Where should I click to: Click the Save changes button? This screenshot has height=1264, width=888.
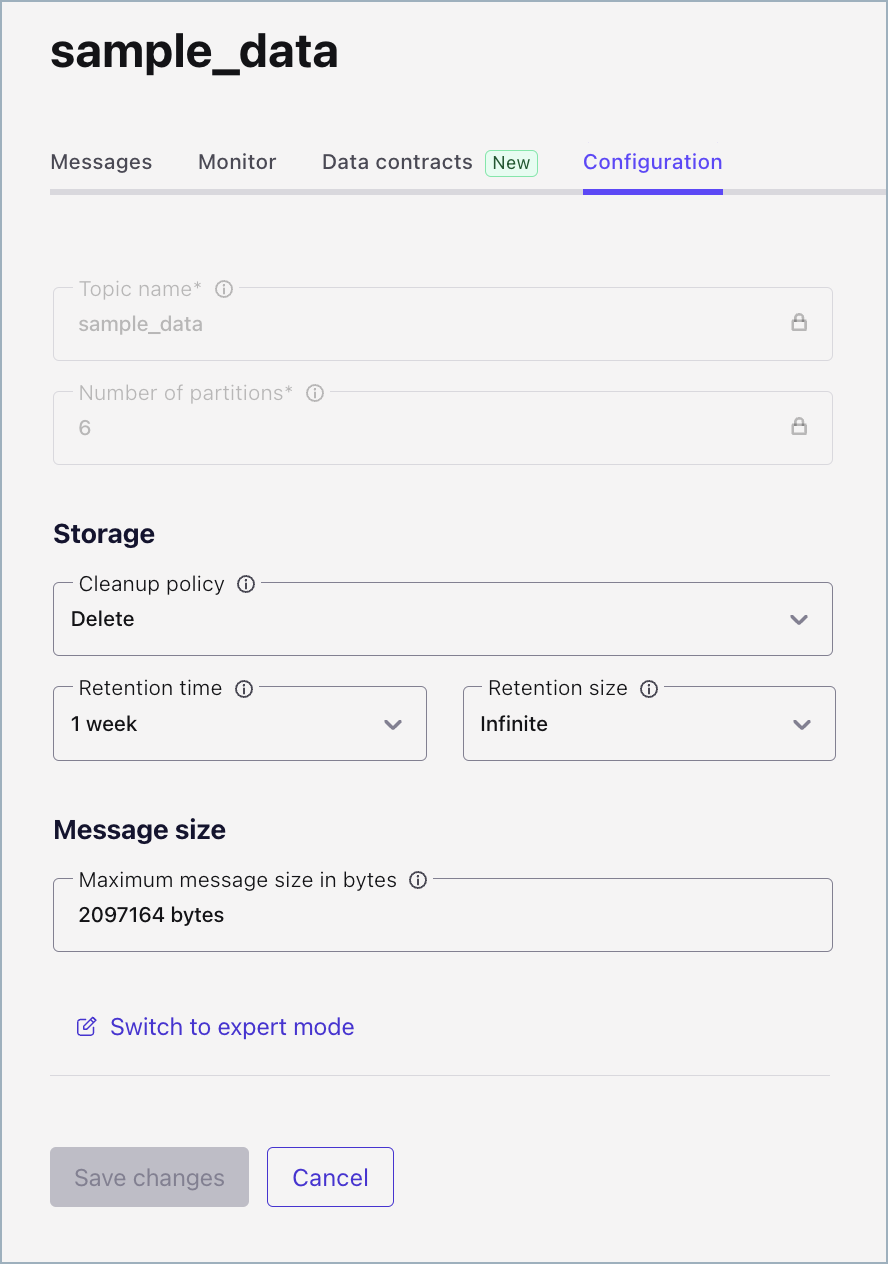149,1177
